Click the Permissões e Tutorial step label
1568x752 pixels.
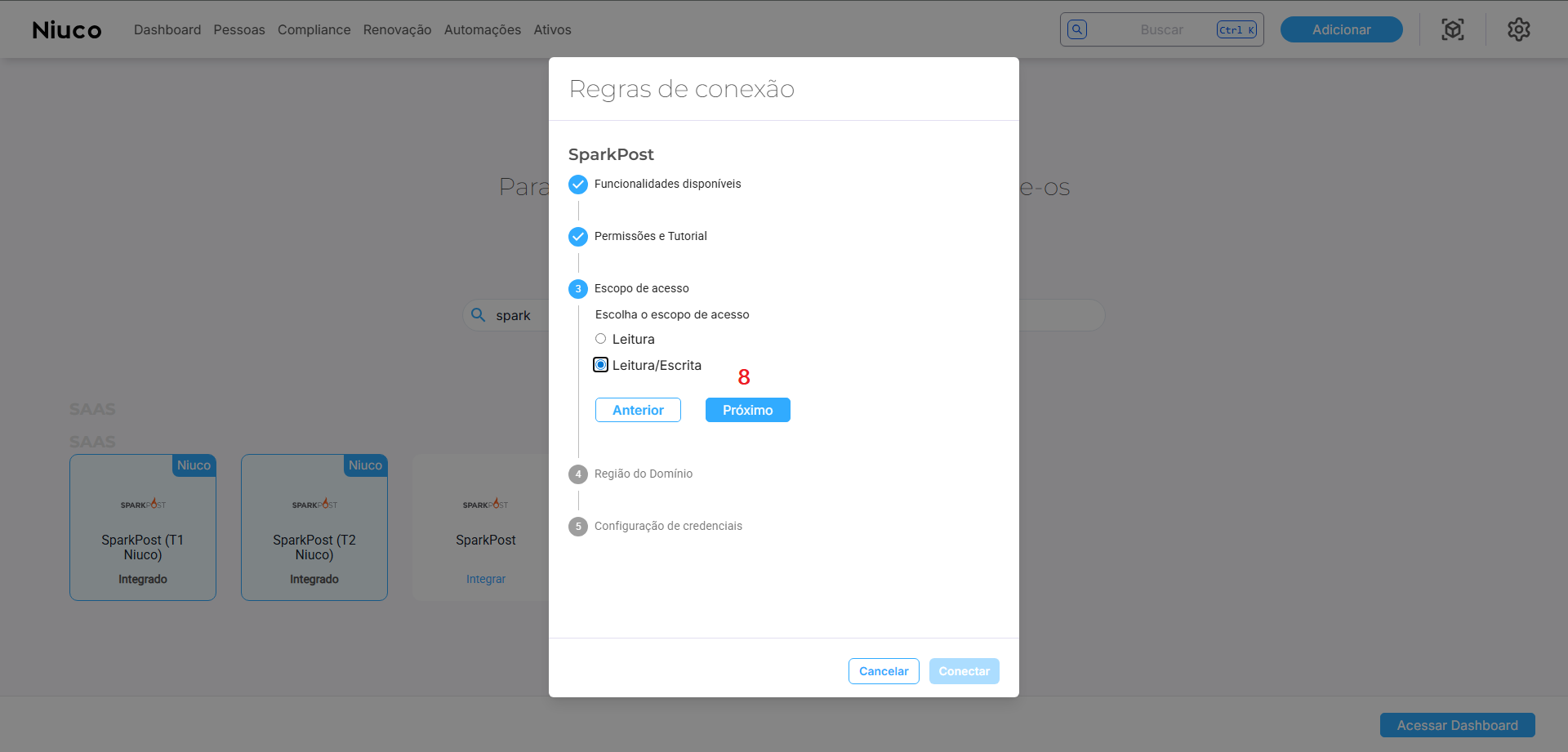tap(651, 236)
